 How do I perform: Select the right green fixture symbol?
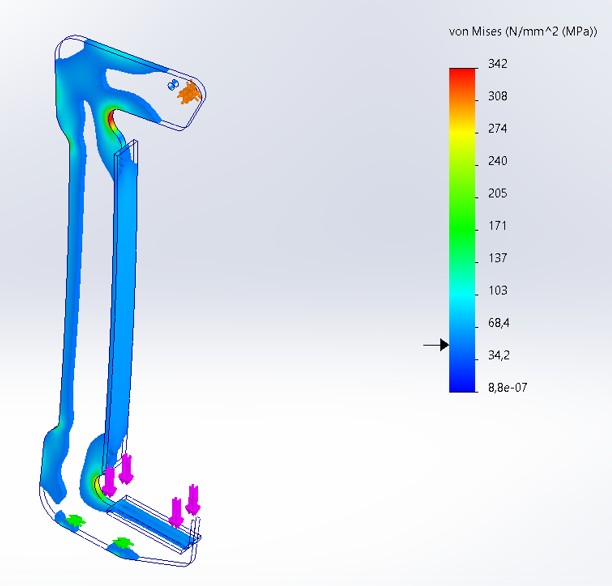tap(124, 543)
